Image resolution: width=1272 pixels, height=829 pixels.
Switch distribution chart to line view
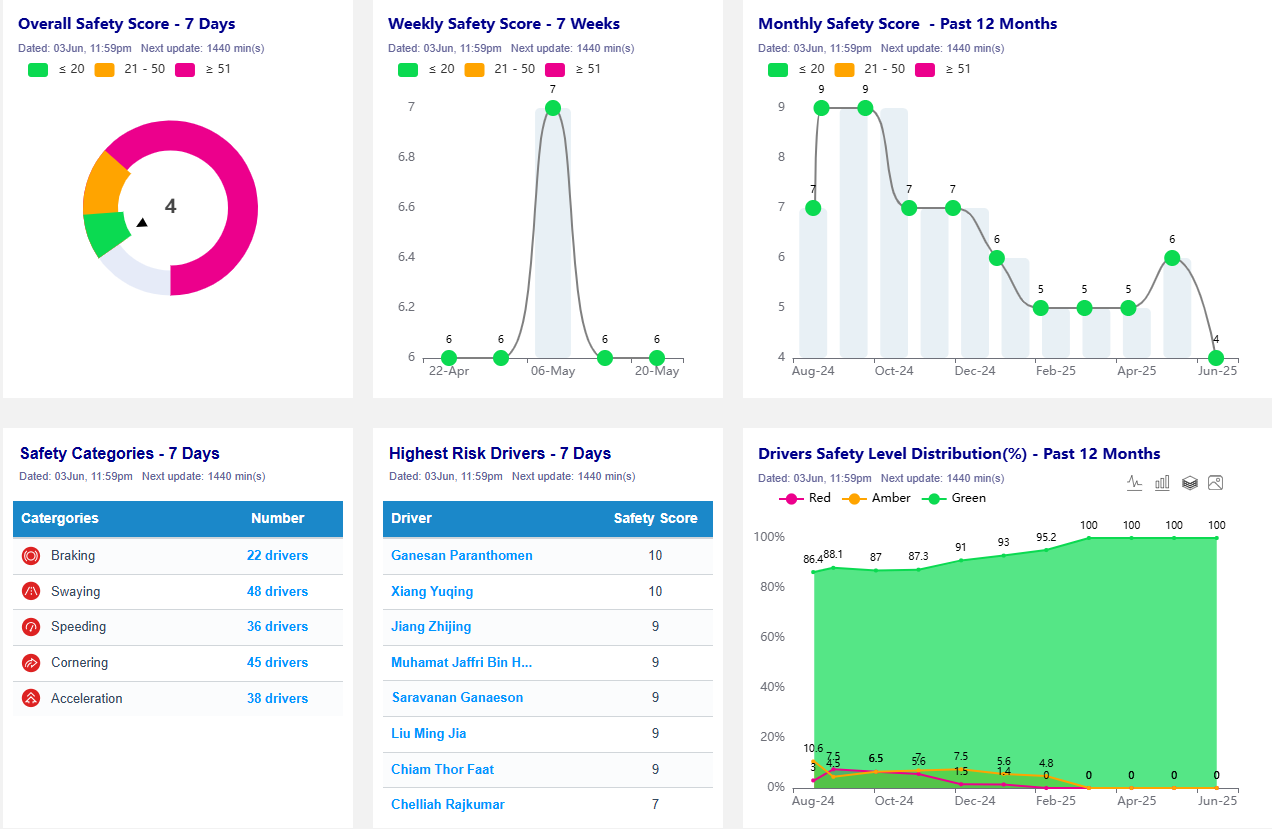click(x=1134, y=482)
